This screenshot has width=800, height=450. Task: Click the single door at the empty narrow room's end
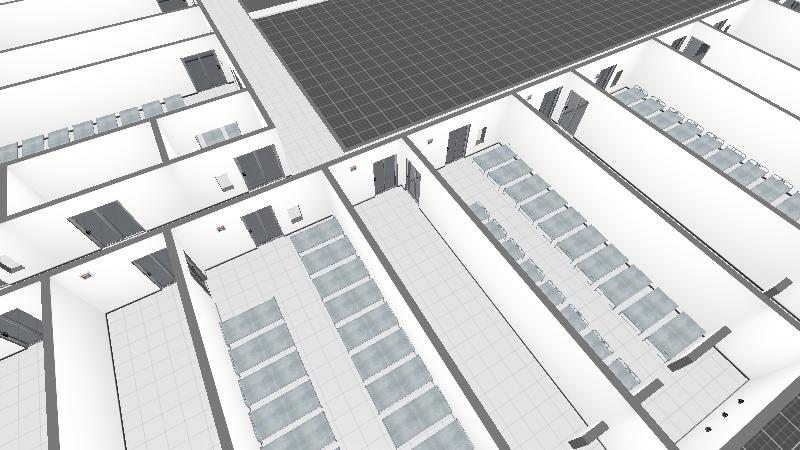point(385,175)
